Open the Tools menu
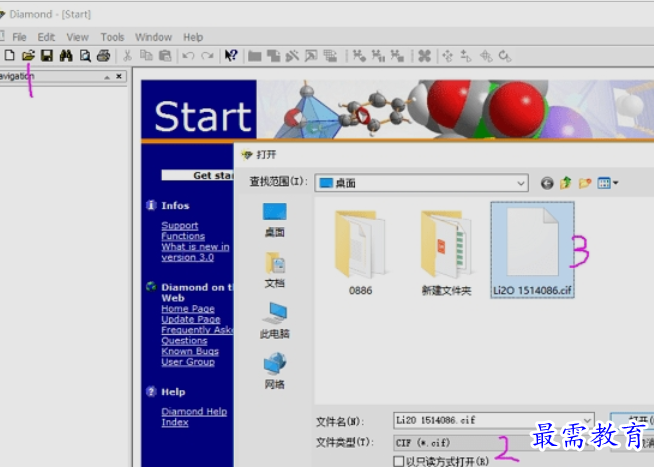Viewport: 654px width, 467px height. (x=112, y=37)
